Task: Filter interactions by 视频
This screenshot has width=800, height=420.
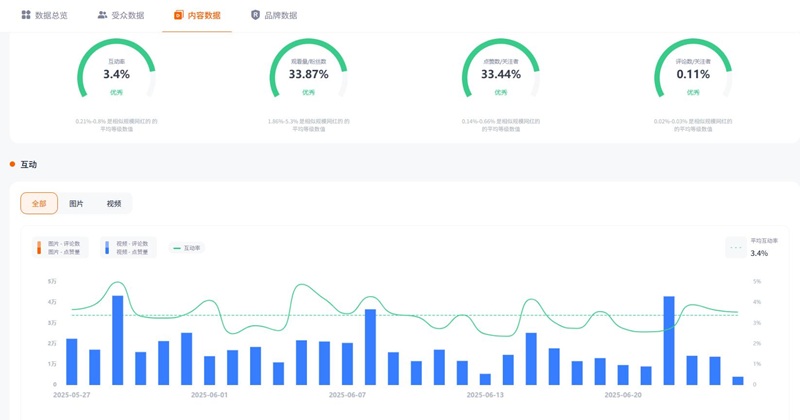Action: (x=114, y=203)
